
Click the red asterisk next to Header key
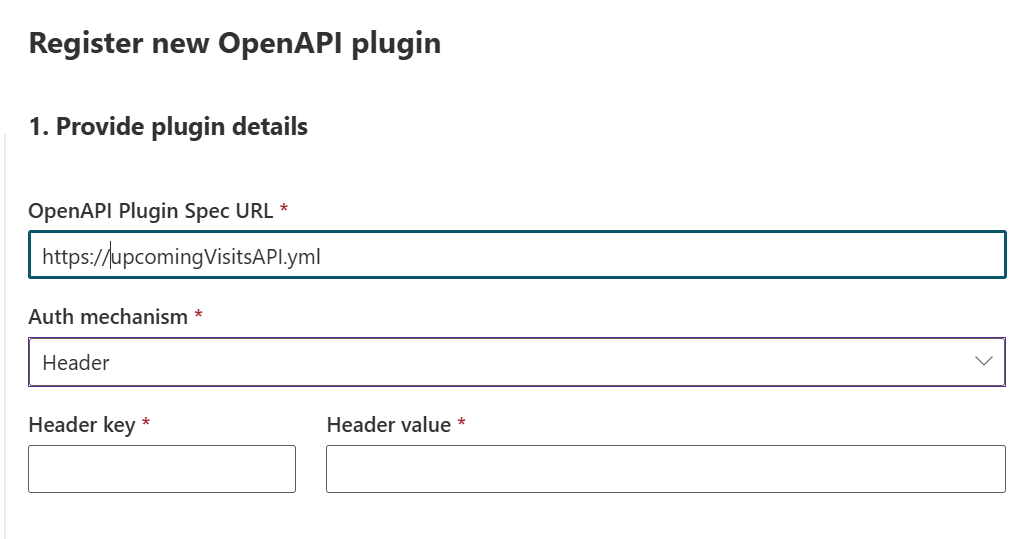pos(146,424)
